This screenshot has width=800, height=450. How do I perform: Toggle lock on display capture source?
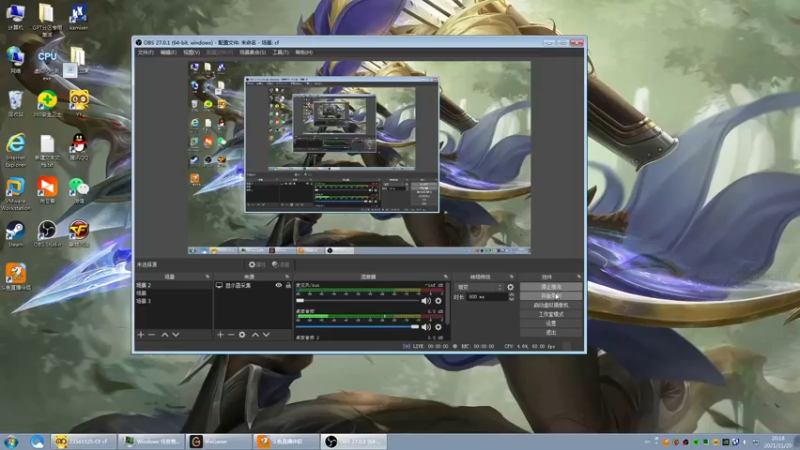[x=288, y=285]
